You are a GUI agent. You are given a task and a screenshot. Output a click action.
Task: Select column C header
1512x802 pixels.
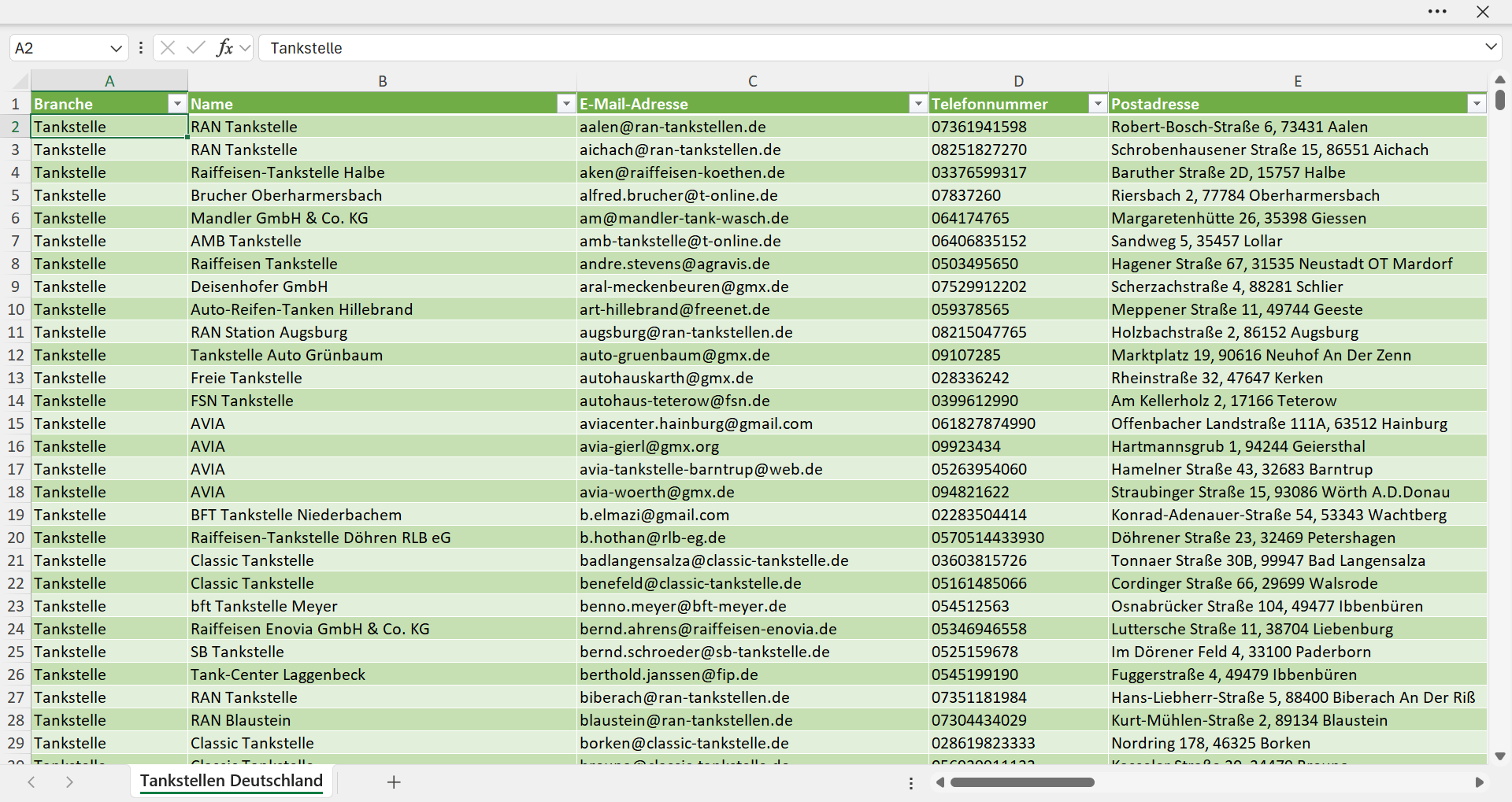coord(753,81)
